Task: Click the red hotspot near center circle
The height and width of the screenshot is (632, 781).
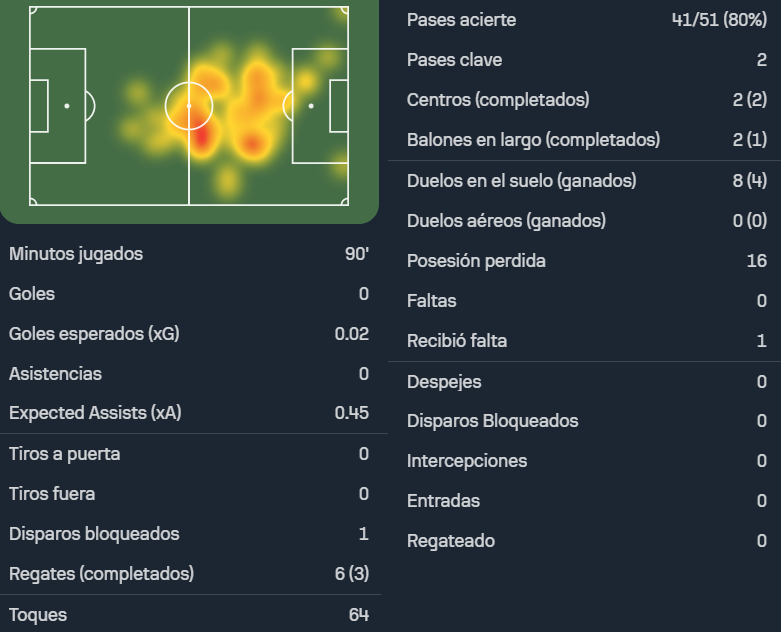Action: [201, 135]
